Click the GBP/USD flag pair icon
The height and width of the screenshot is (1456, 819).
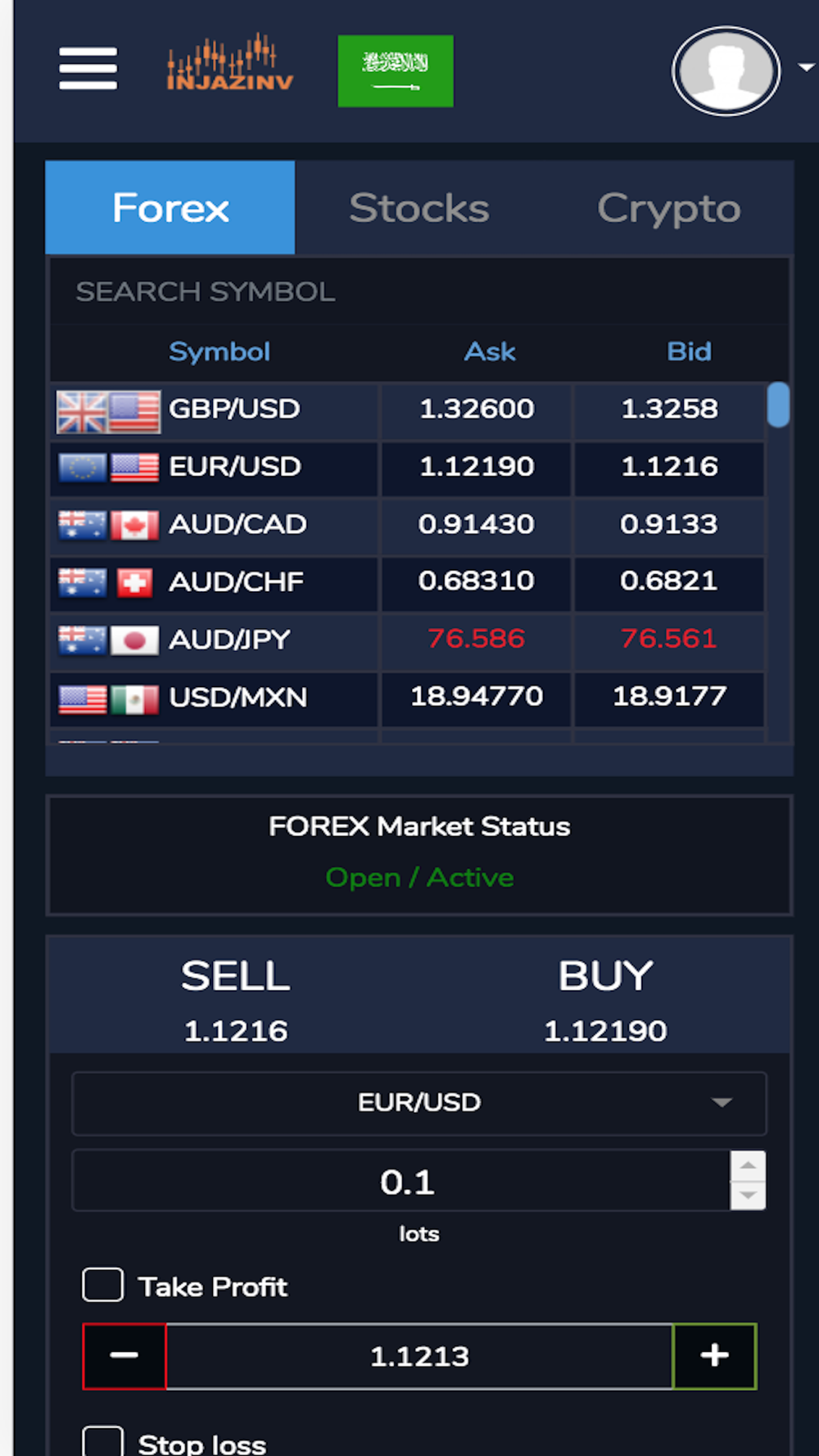[108, 411]
